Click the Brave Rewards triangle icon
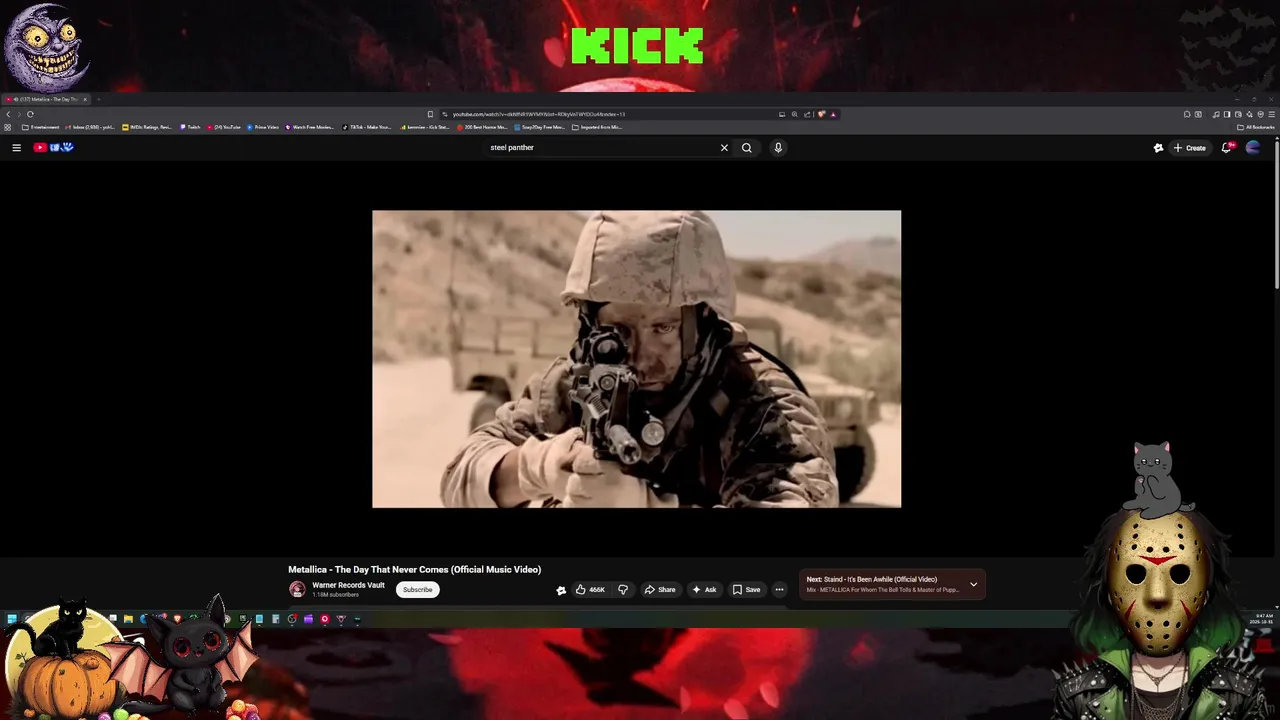 tap(833, 114)
